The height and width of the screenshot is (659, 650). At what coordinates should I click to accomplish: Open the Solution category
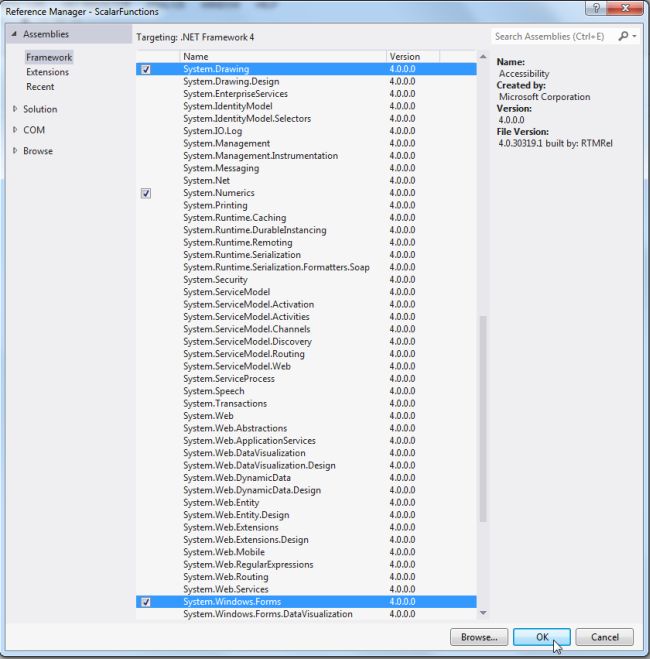tap(40, 109)
